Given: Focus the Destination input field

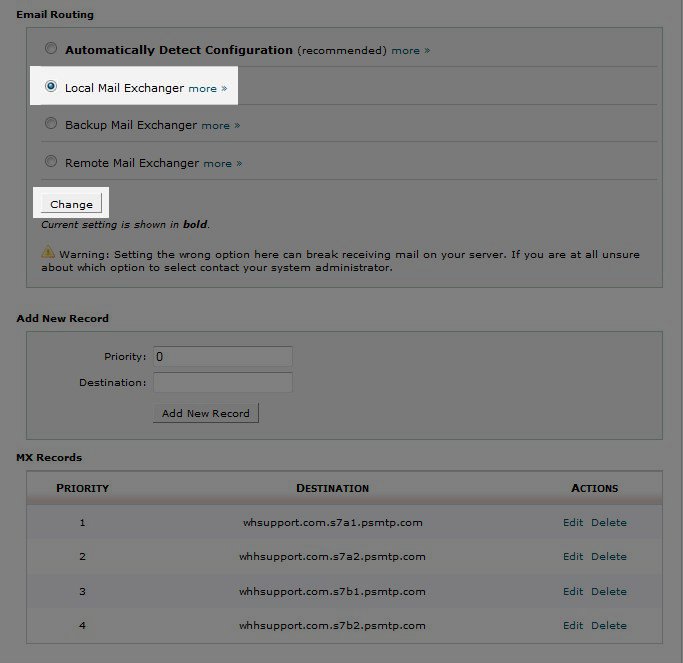Looking at the screenshot, I should 222,382.
